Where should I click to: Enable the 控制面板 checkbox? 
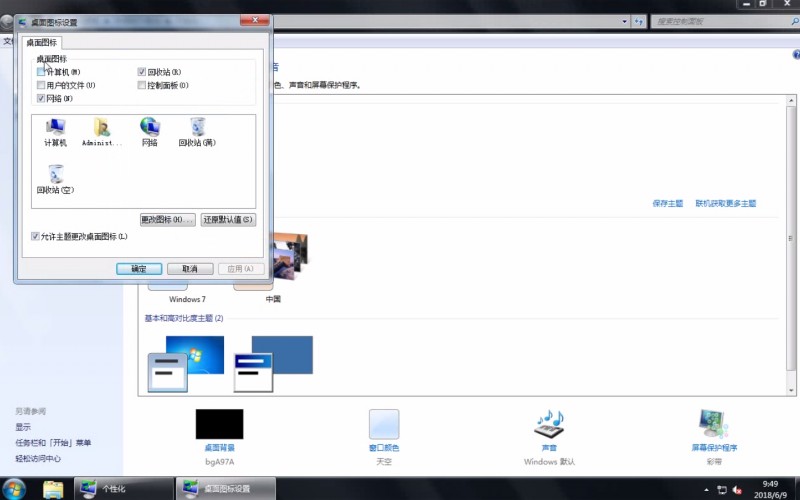click(142, 85)
